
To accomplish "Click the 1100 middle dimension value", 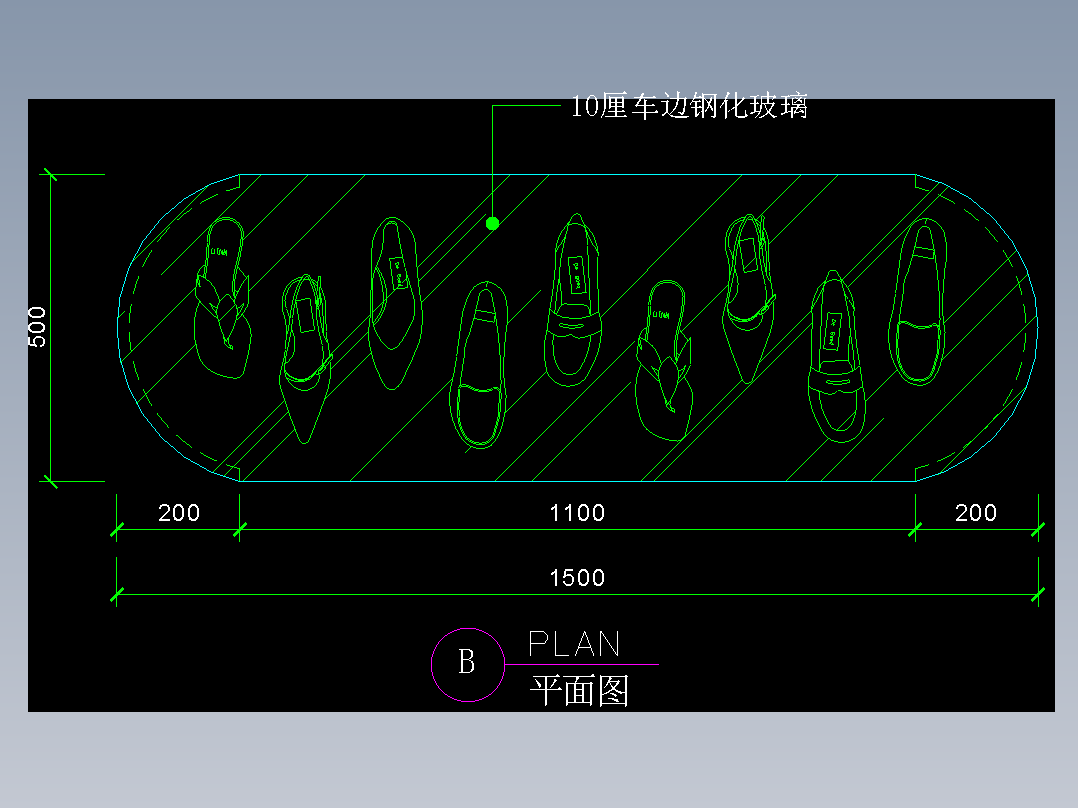I will [577, 513].
